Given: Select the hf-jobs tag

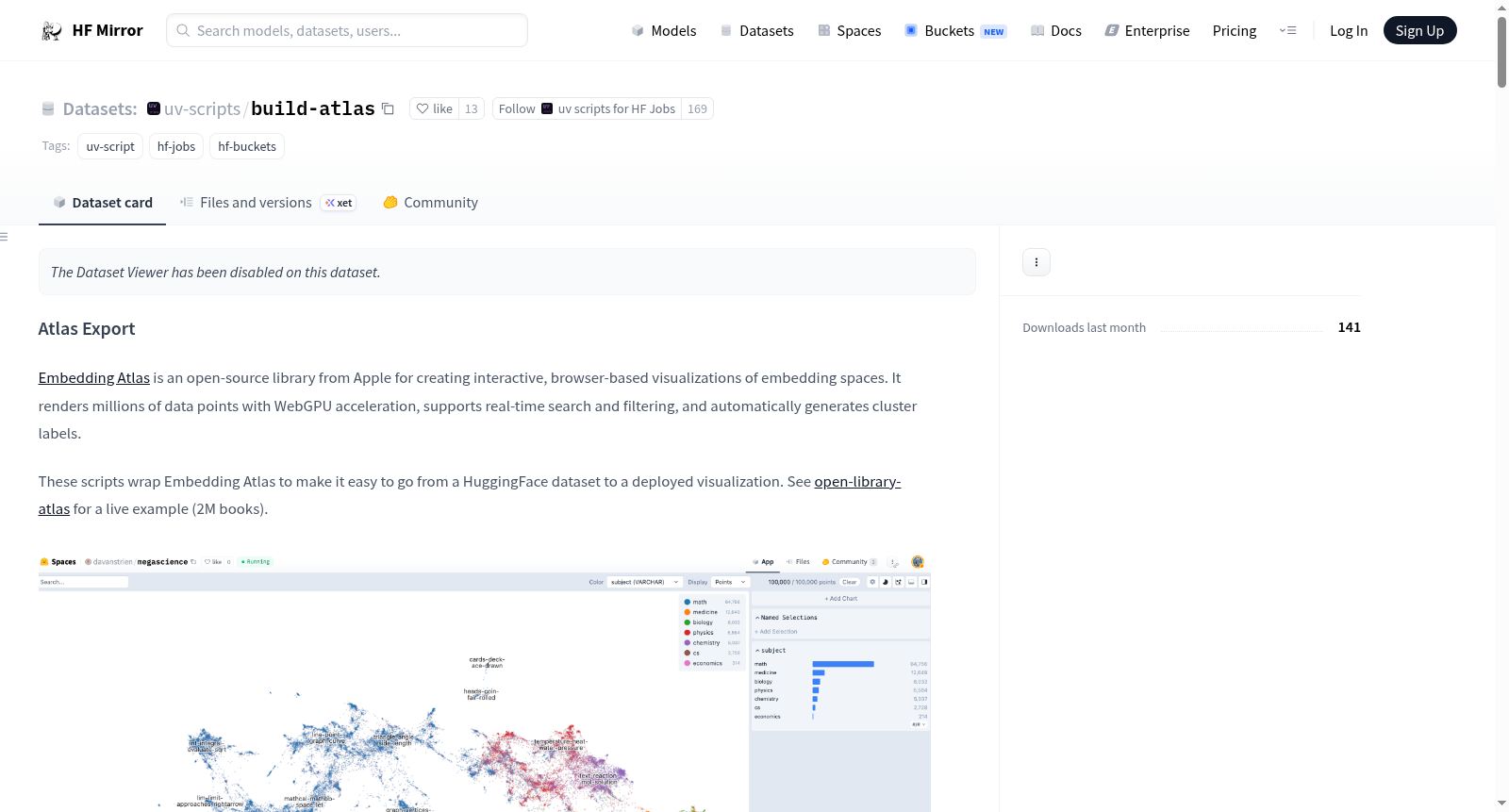Looking at the screenshot, I should click(x=176, y=146).
